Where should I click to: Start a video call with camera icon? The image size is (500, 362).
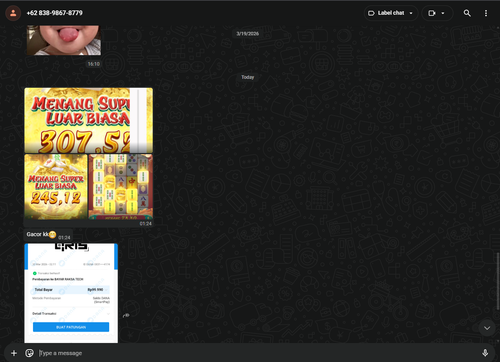[432, 13]
